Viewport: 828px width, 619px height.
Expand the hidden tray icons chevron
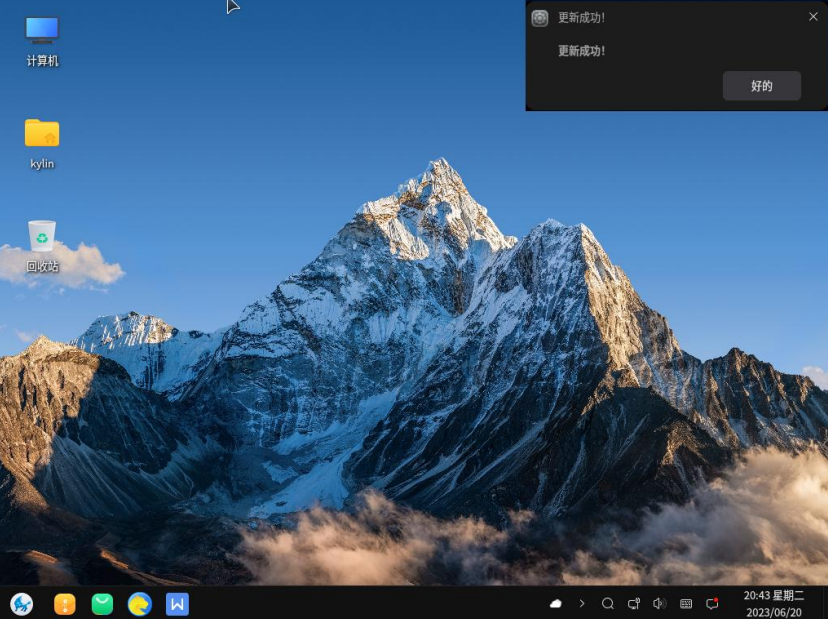coord(582,604)
